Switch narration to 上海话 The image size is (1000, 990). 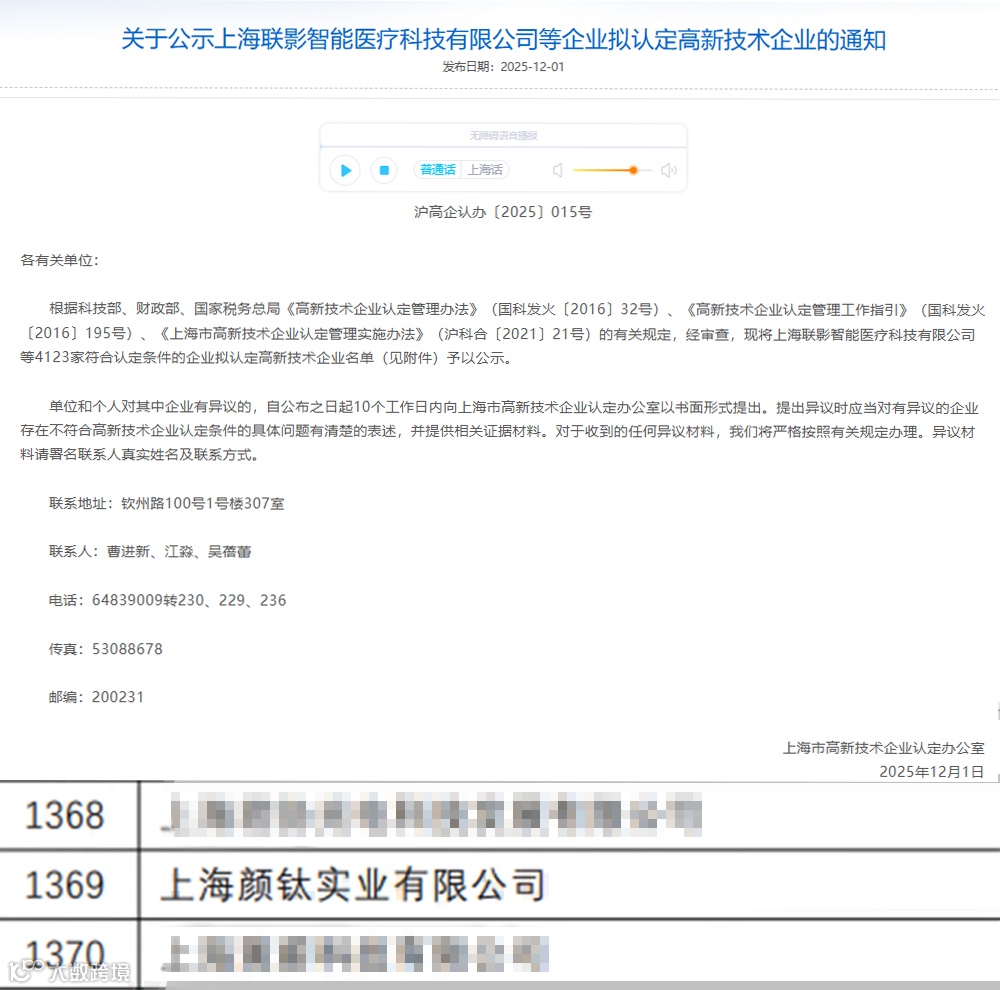point(485,170)
